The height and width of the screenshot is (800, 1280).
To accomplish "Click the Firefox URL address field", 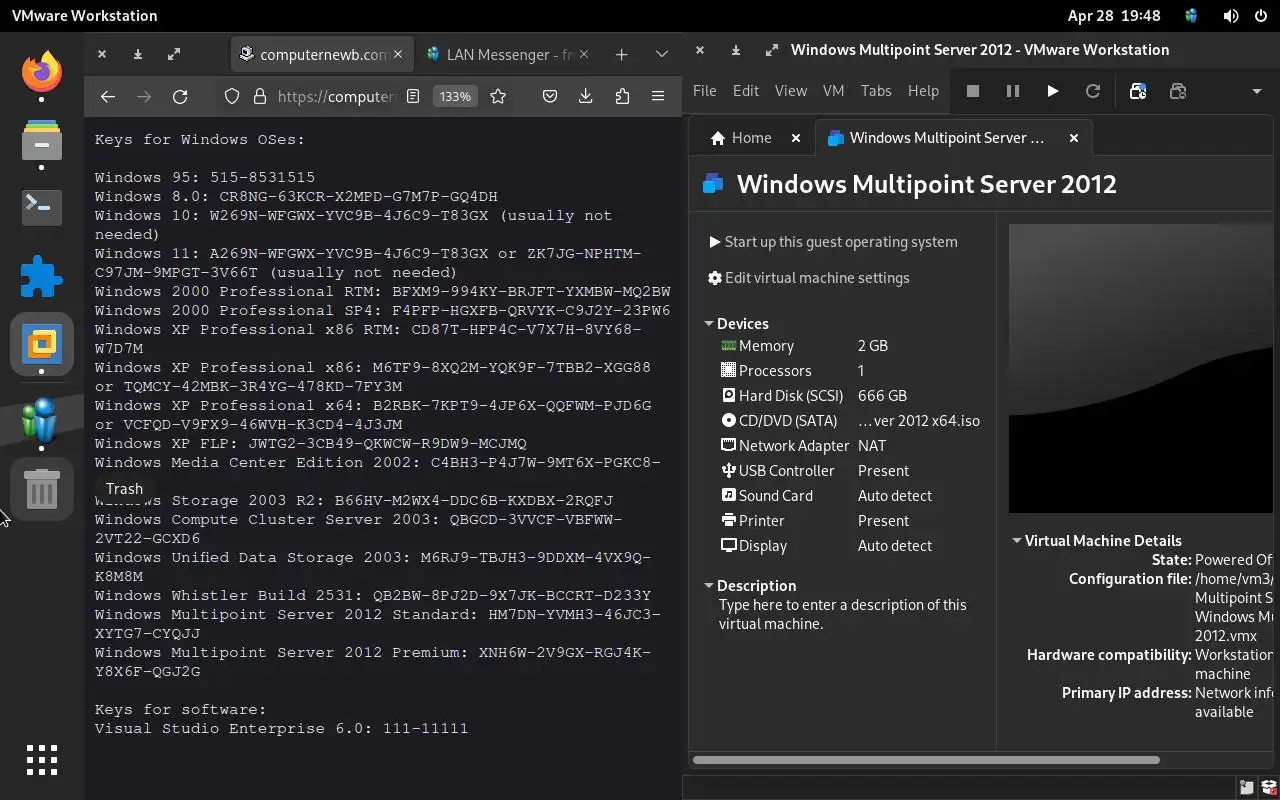I will click(337, 96).
